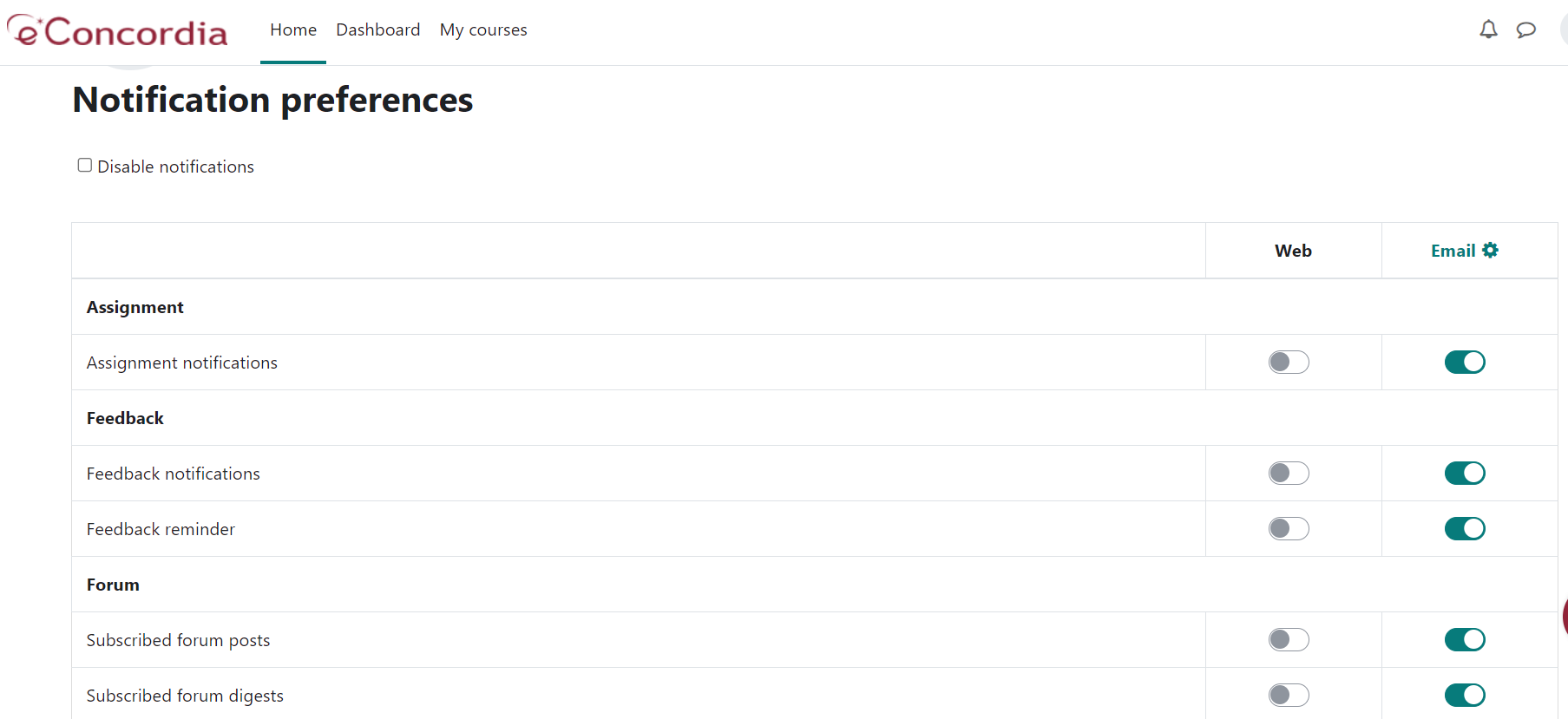Turn off Email toggle for Assignment notifications
1568x719 pixels.
pos(1465,362)
